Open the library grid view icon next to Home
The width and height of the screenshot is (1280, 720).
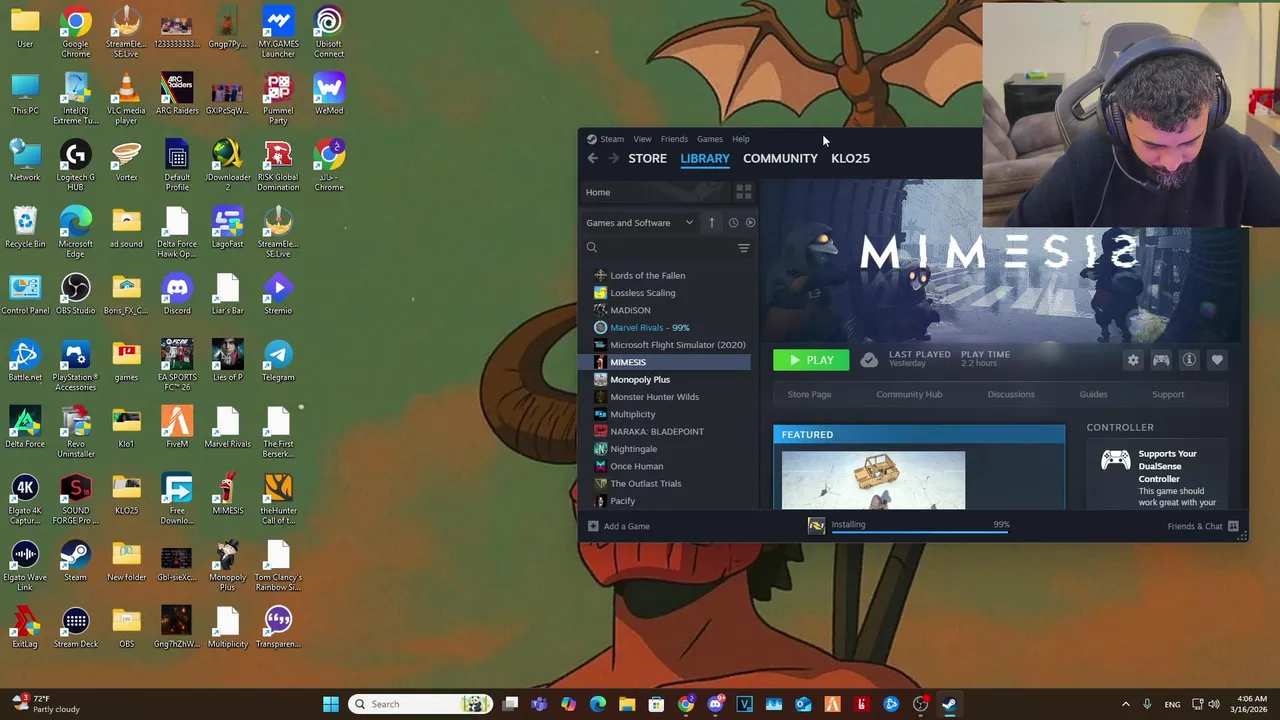(x=743, y=192)
